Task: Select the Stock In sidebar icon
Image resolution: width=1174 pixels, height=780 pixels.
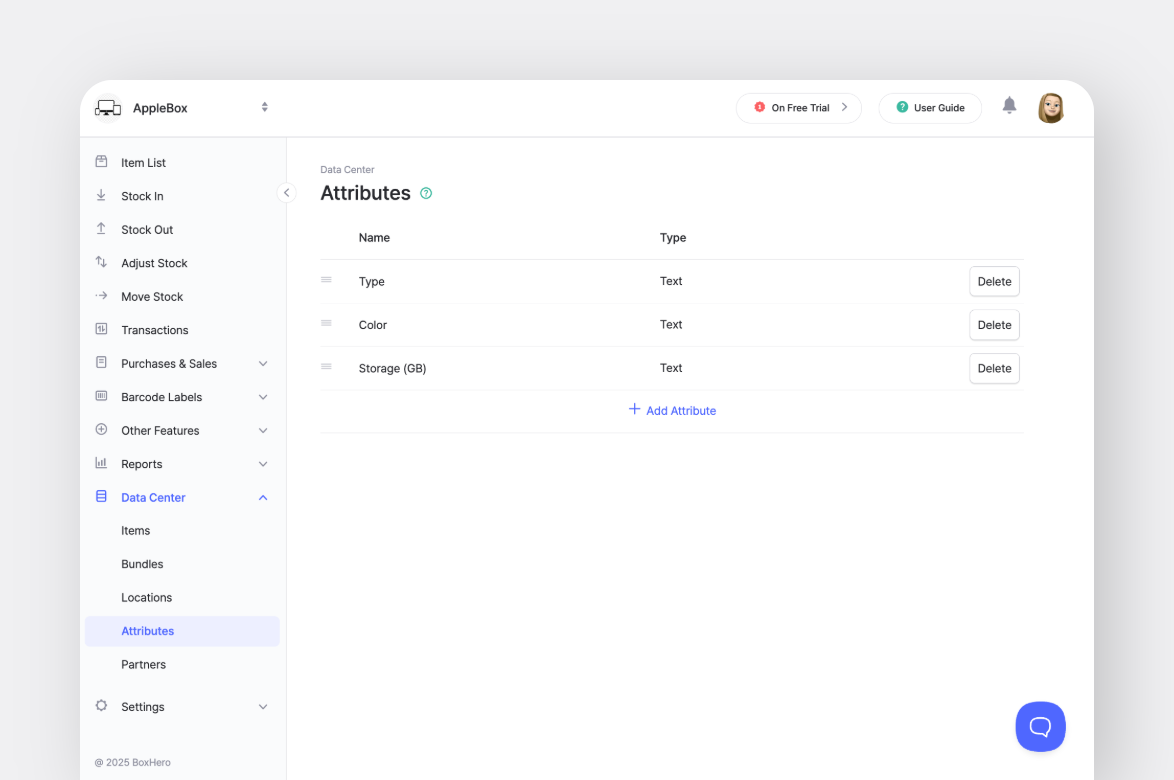Action: tap(101, 196)
